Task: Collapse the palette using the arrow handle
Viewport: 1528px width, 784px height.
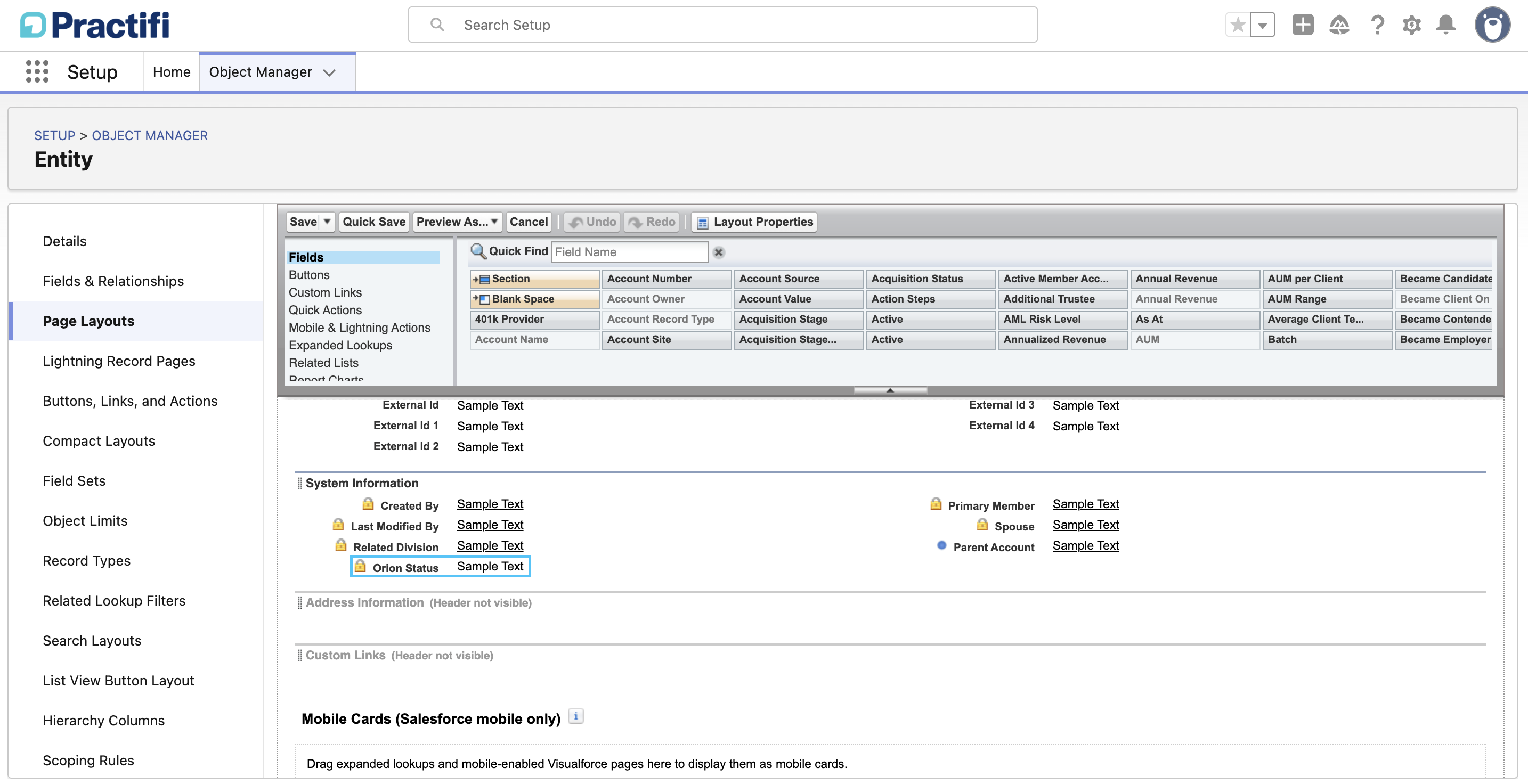Action: point(890,390)
